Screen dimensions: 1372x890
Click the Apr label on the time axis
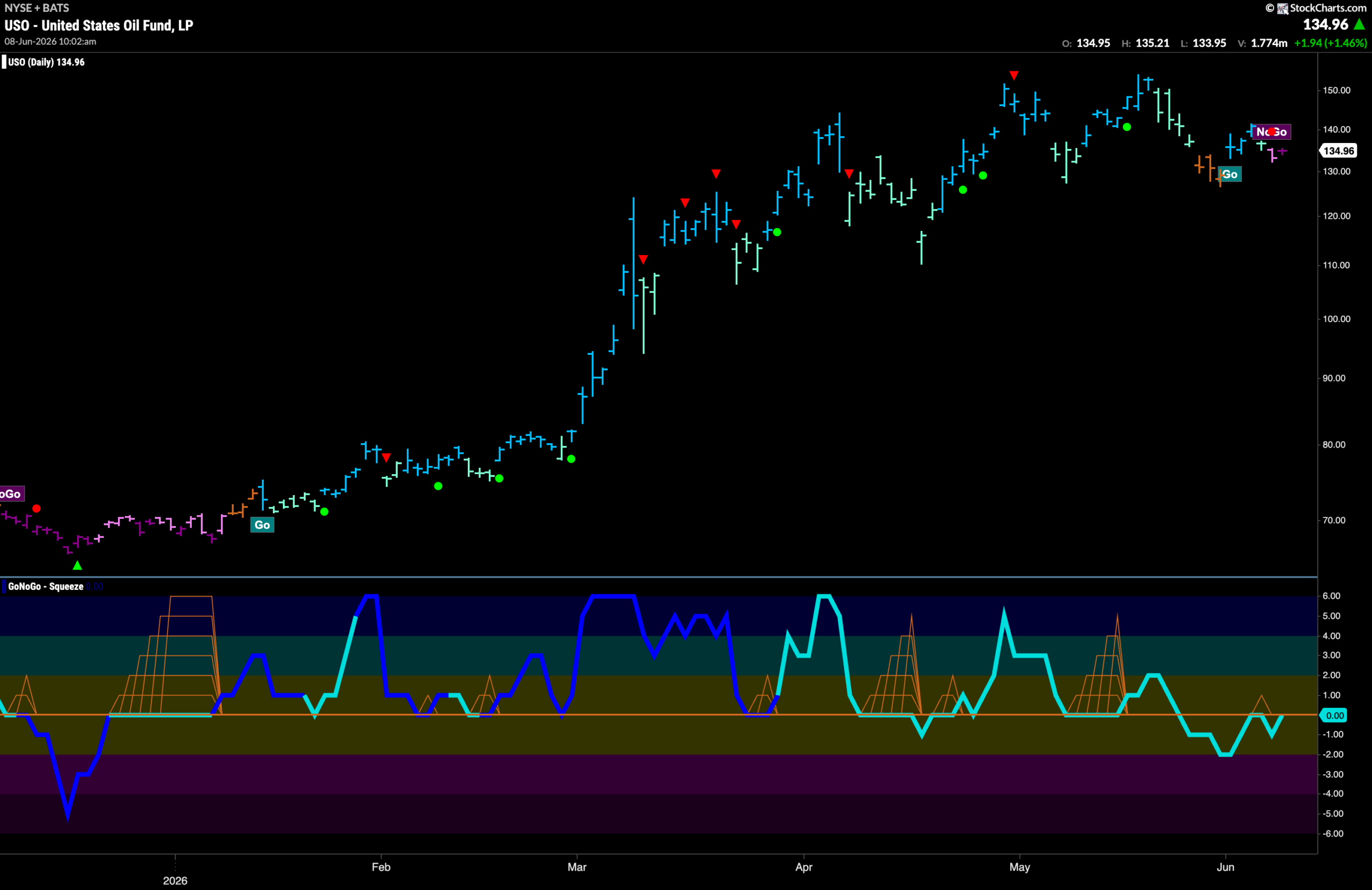pyautogui.click(x=803, y=867)
